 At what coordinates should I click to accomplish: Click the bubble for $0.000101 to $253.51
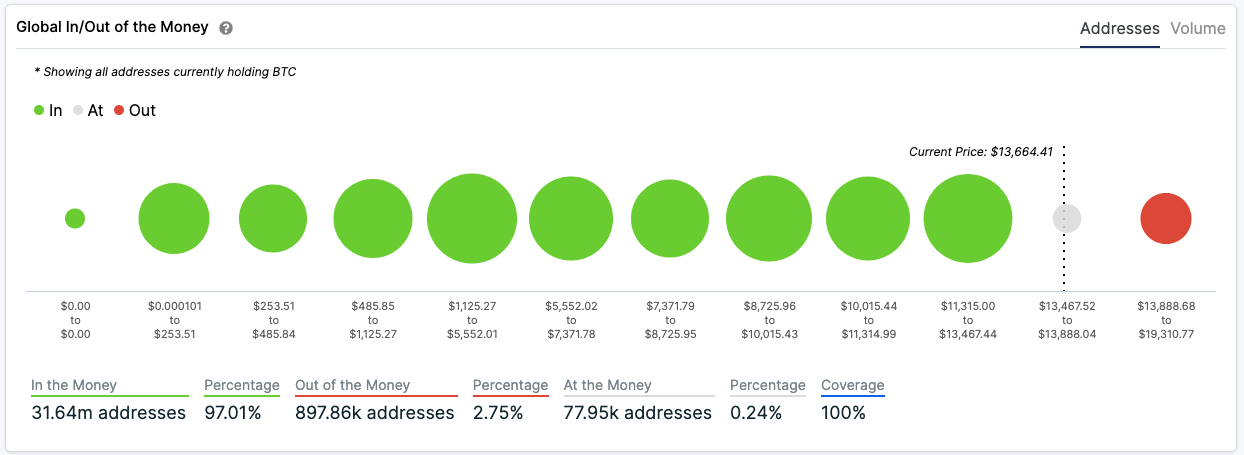tap(174, 218)
